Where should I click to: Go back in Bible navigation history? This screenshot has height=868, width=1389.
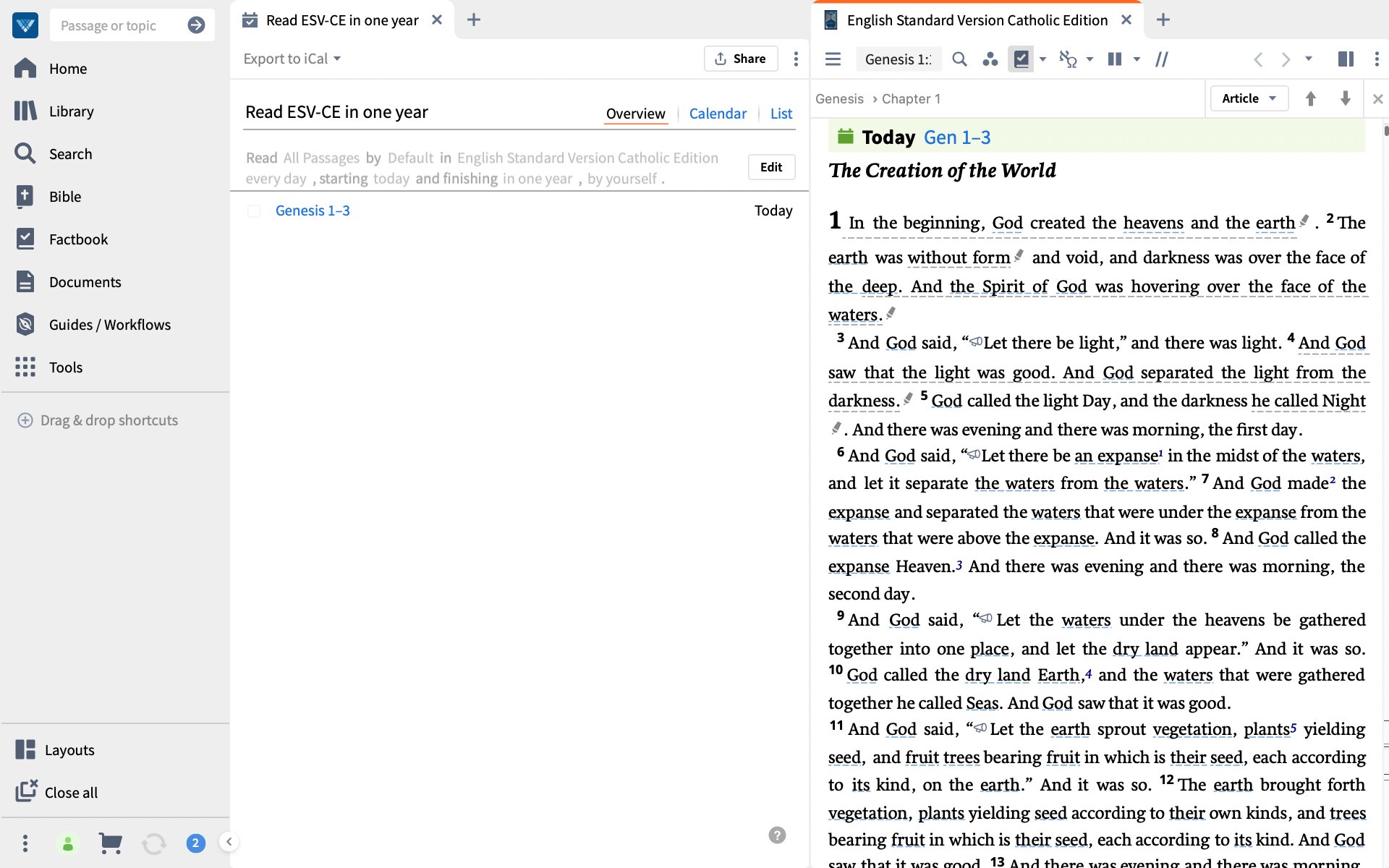click(x=1258, y=59)
